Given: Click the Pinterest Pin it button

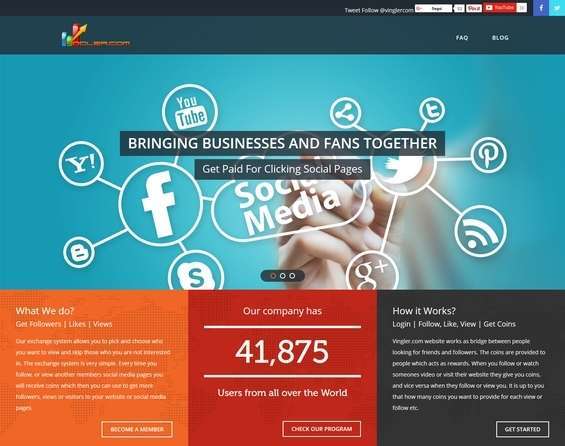Looking at the screenshot, I should point(474,8).
